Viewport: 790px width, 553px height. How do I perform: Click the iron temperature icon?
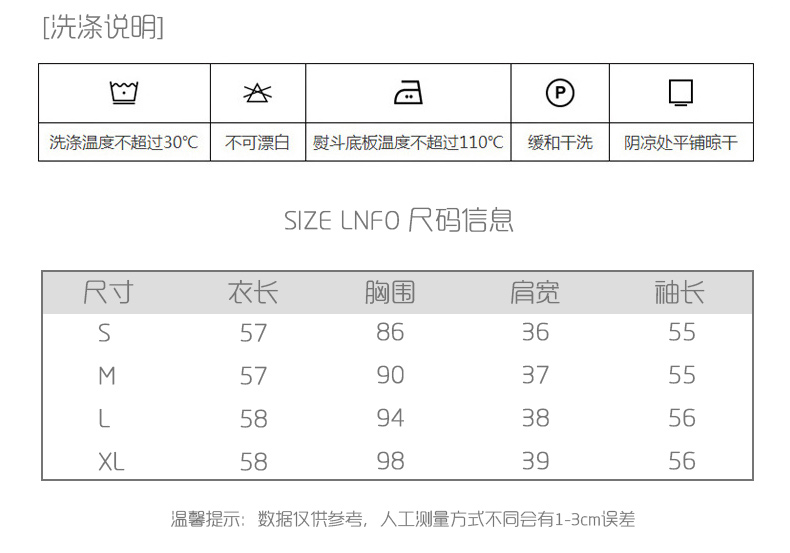click(x=408, y=94)
